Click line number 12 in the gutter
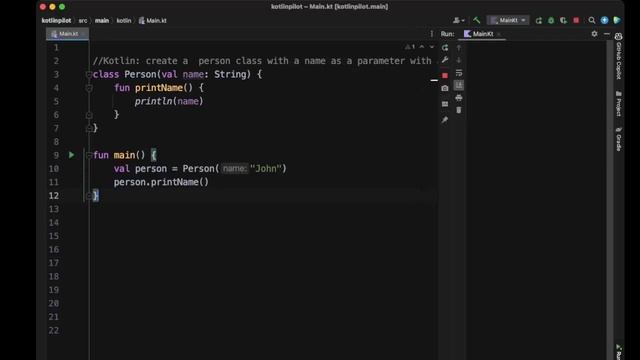 (x=54, y=196)
